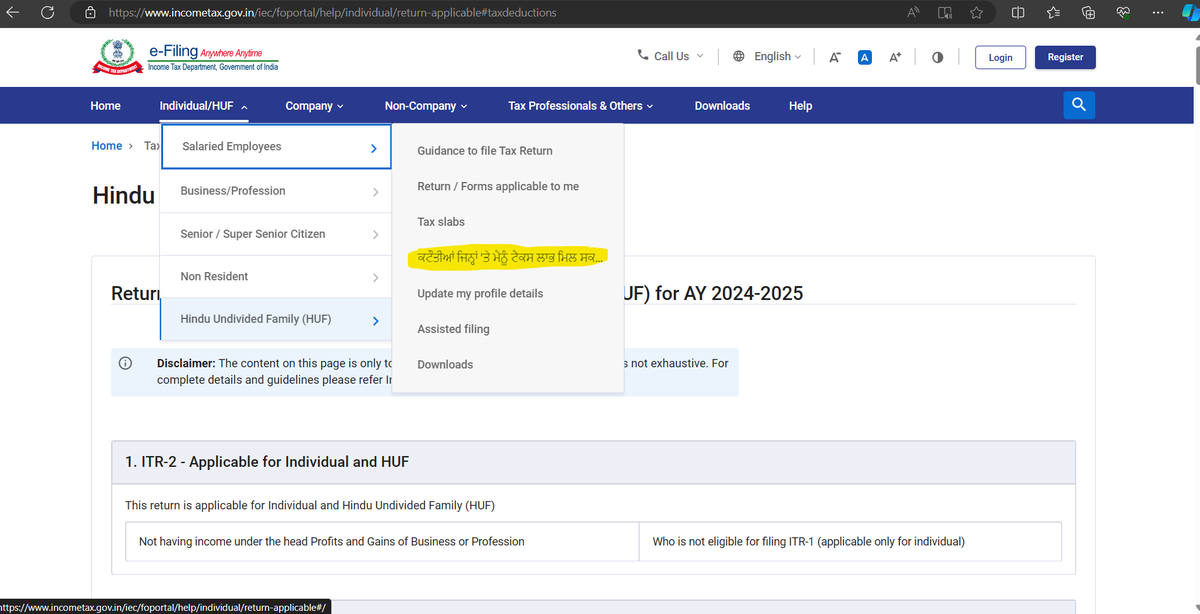Click site info lock icon in address bar
This screenshot has width=1200, height=614.
click(90, 13)
